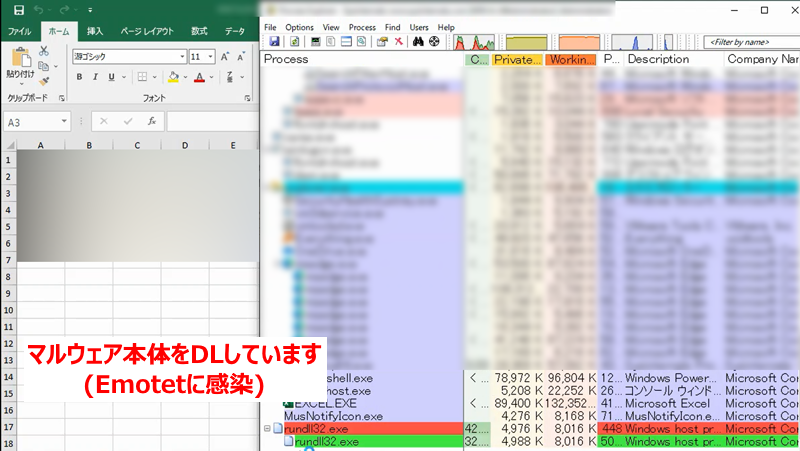Image resolution: width=800 pixels, height=451 pixels.
Task: Open the データ ribbon tab
Action: click(x=235, y=32)
